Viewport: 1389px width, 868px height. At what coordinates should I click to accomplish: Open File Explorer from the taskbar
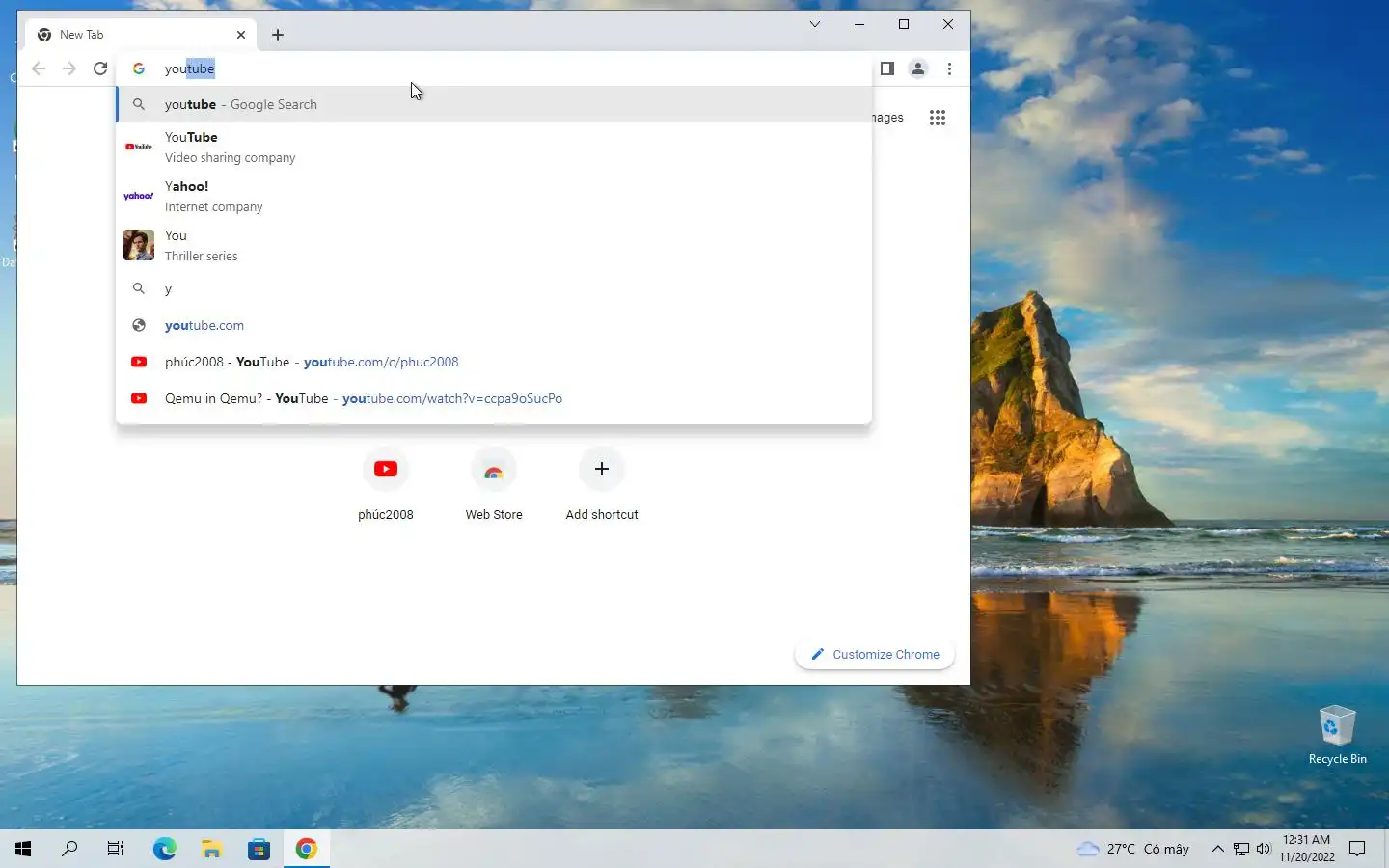click(x=212, y=849)
